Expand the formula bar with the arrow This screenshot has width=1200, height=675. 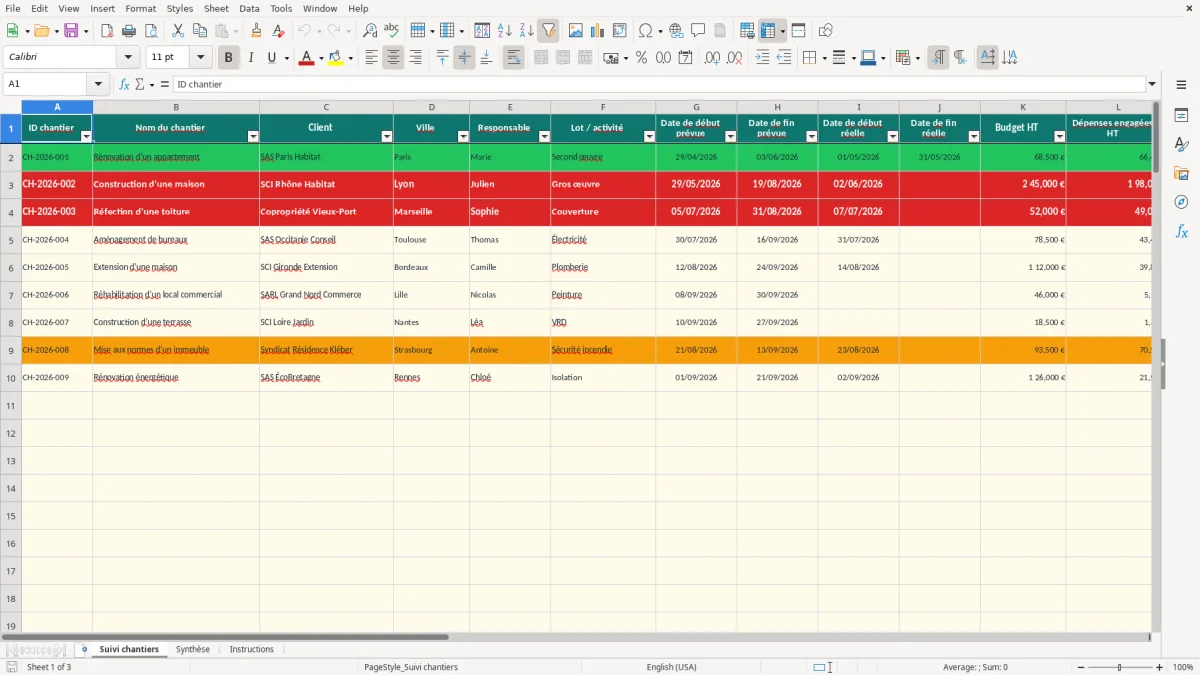click(x=1152, y=84)
